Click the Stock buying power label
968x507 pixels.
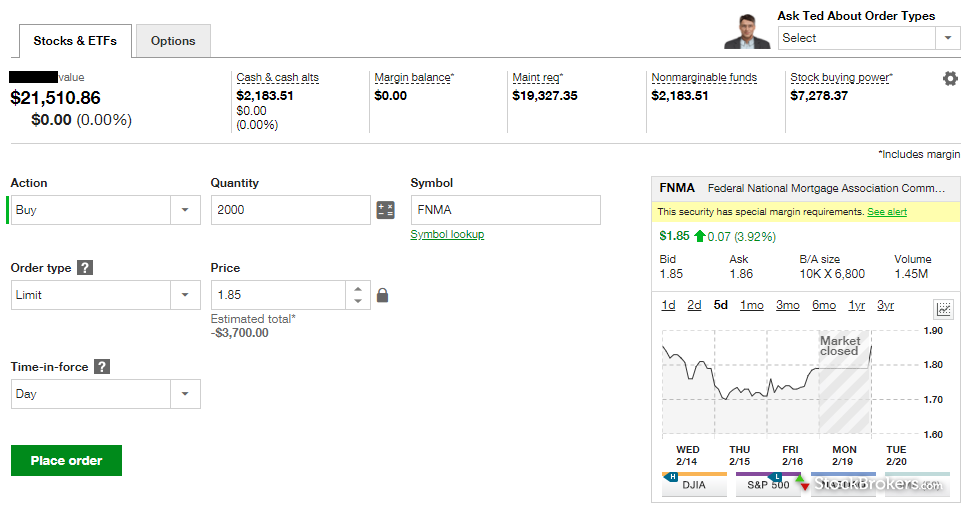841,78
